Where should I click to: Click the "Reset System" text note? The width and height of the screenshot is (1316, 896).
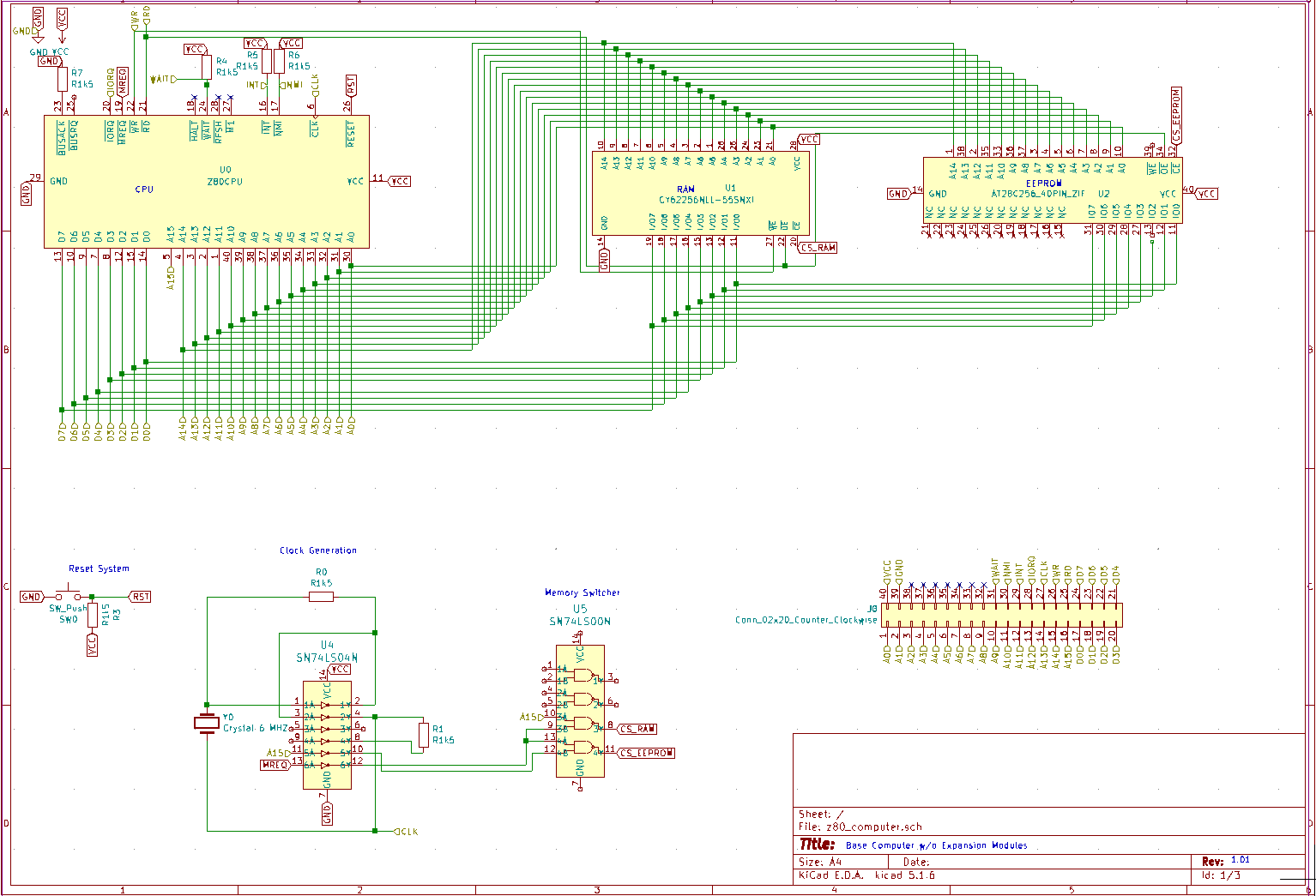click(x=99, y=568)
